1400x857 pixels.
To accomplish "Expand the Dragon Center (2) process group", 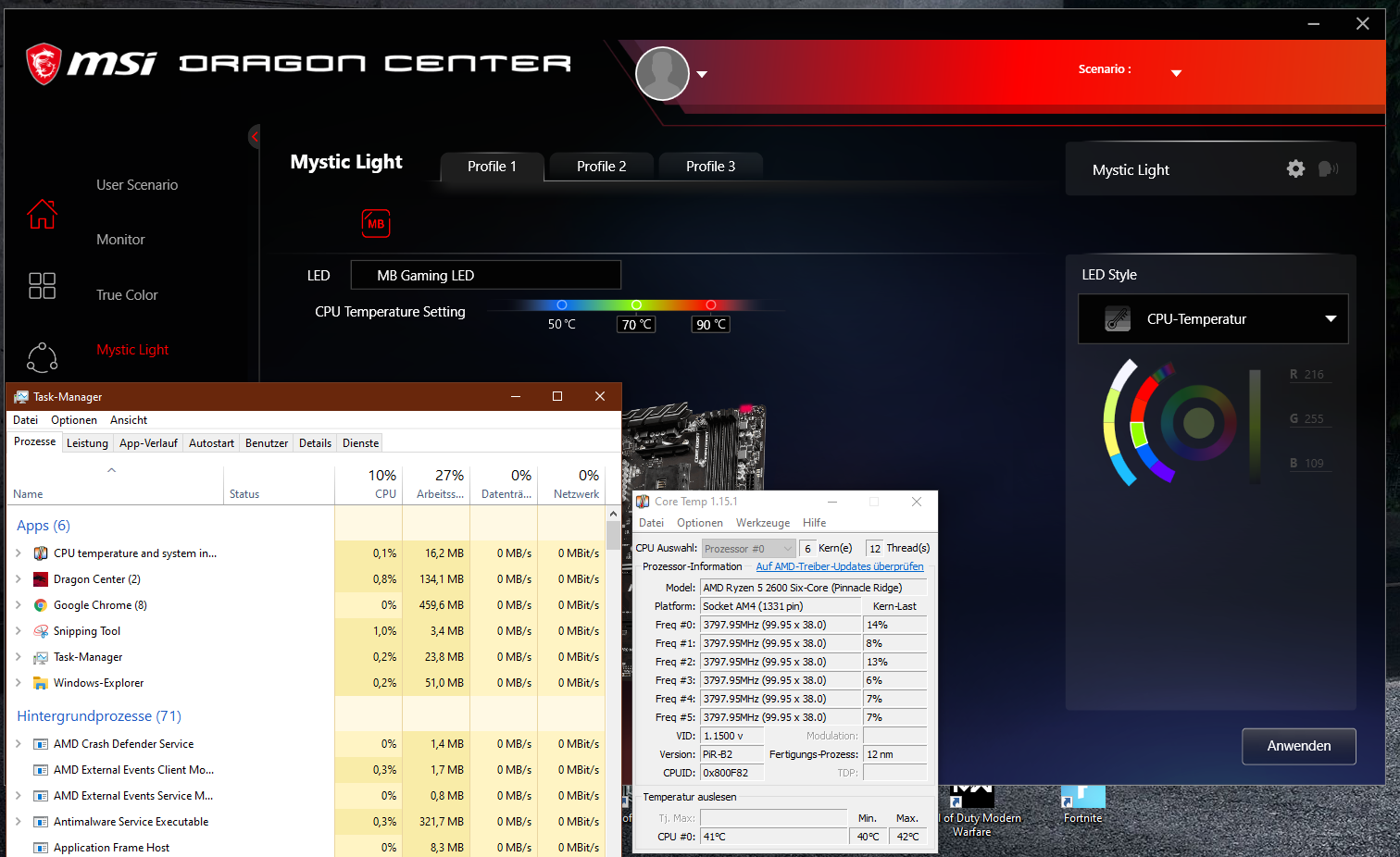I will pos(19,579).
